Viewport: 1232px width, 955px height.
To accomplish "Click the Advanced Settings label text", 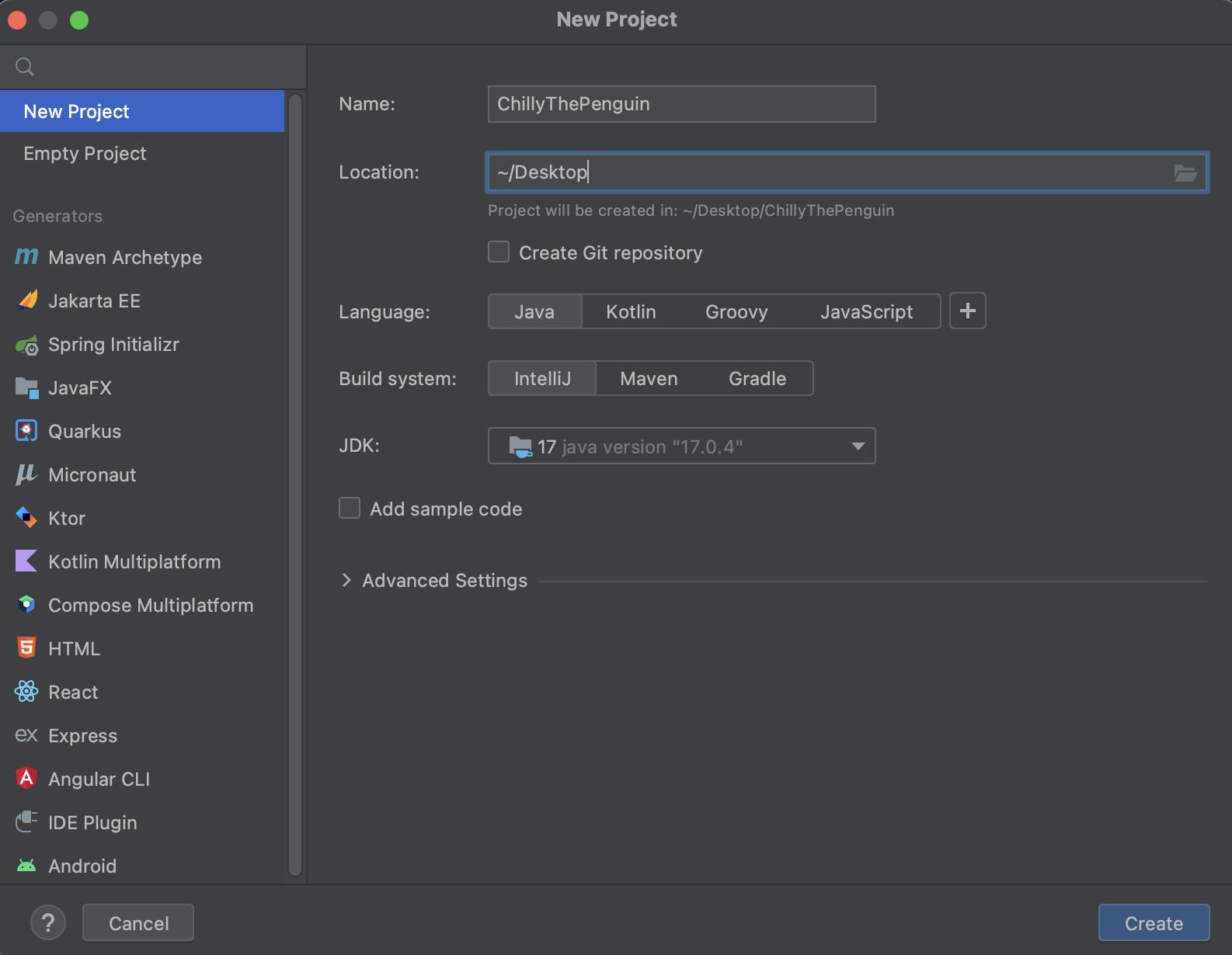I will coord(444,580).
